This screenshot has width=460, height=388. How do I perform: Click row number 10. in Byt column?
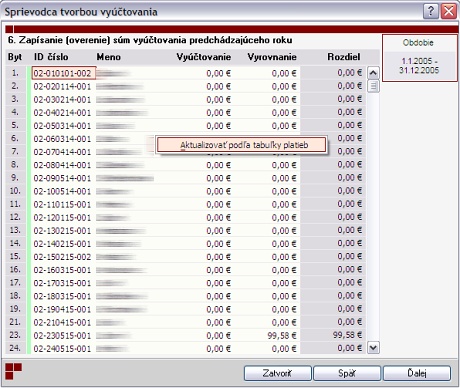pos(15,191)
